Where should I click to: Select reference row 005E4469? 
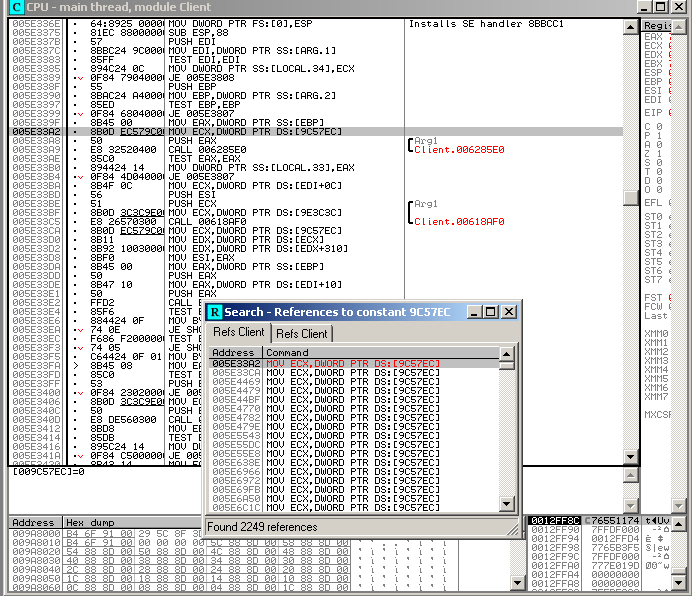click(233, 381)
